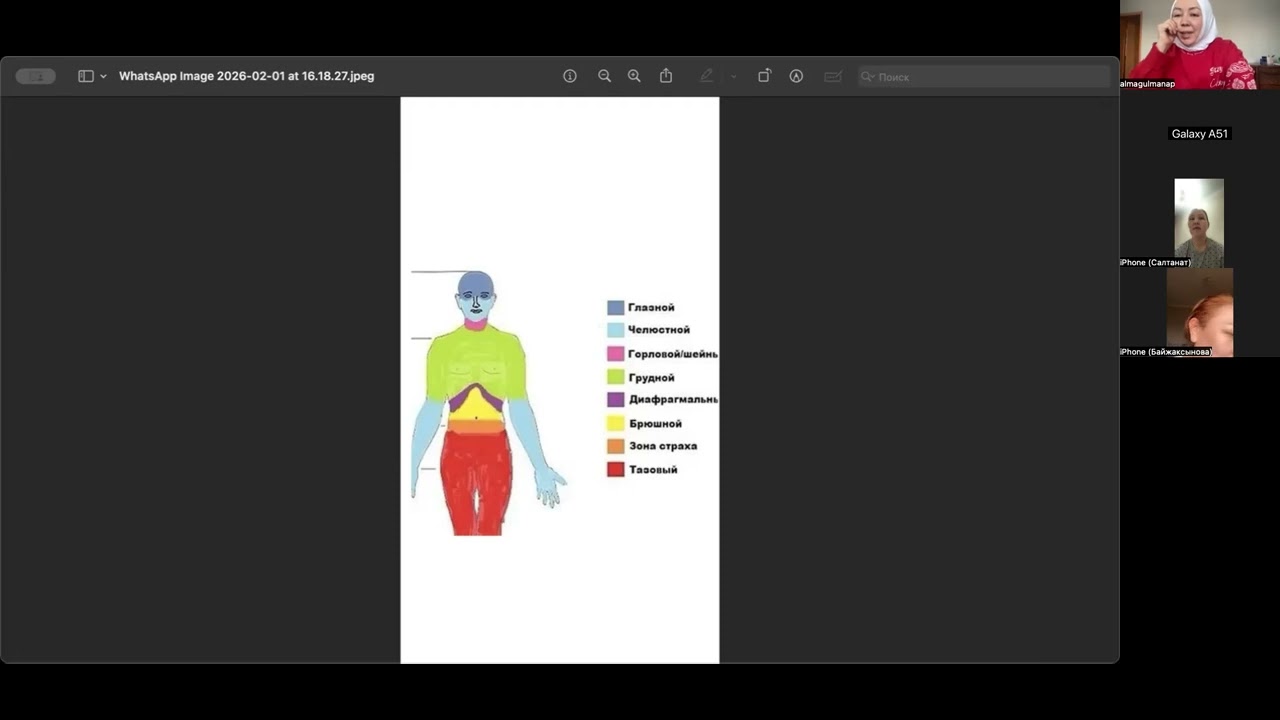Zoom in on the image
This screenshot has width=1280, height=720.
[x=634, y=76]
